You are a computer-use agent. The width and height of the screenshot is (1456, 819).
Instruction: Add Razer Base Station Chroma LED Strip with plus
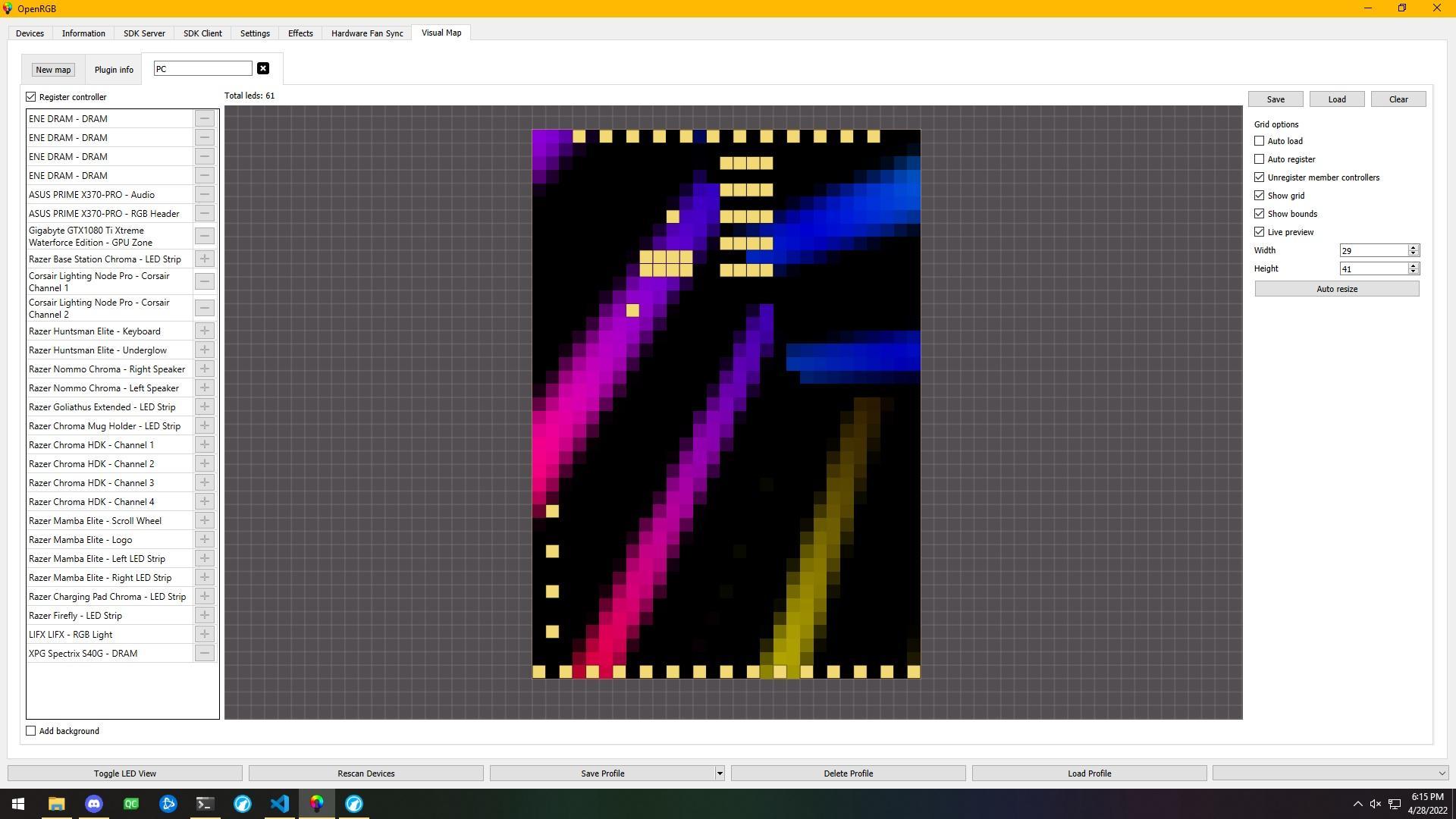coord(204,259)
